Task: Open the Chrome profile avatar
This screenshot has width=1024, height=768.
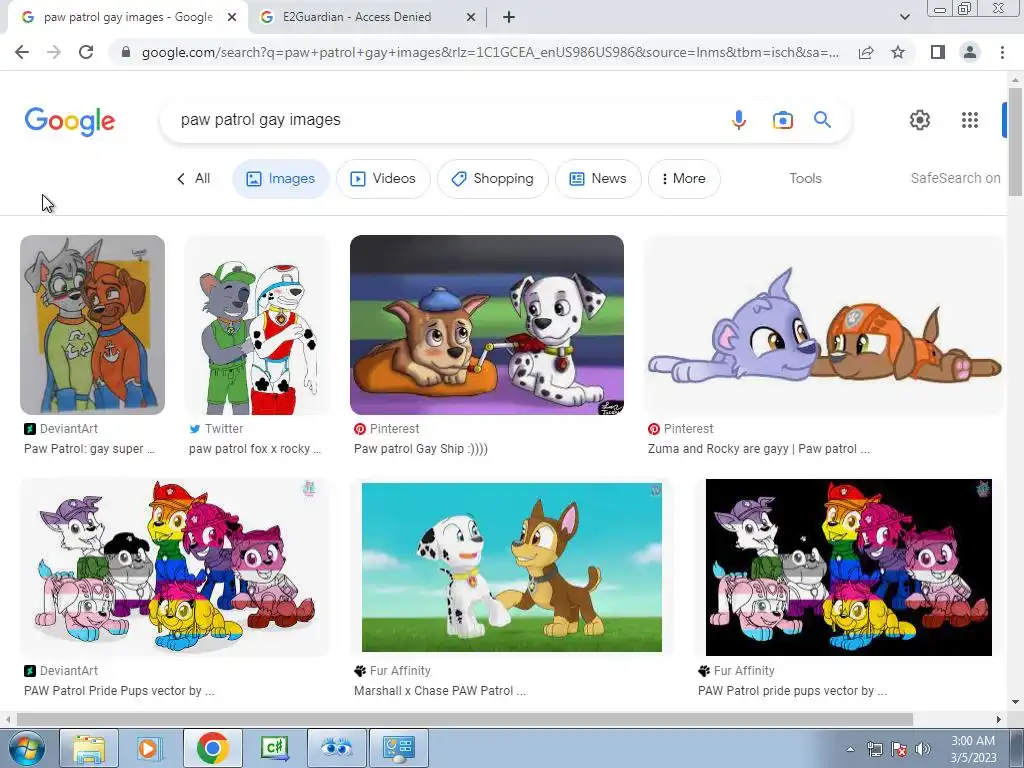Action: click(970, 52)
